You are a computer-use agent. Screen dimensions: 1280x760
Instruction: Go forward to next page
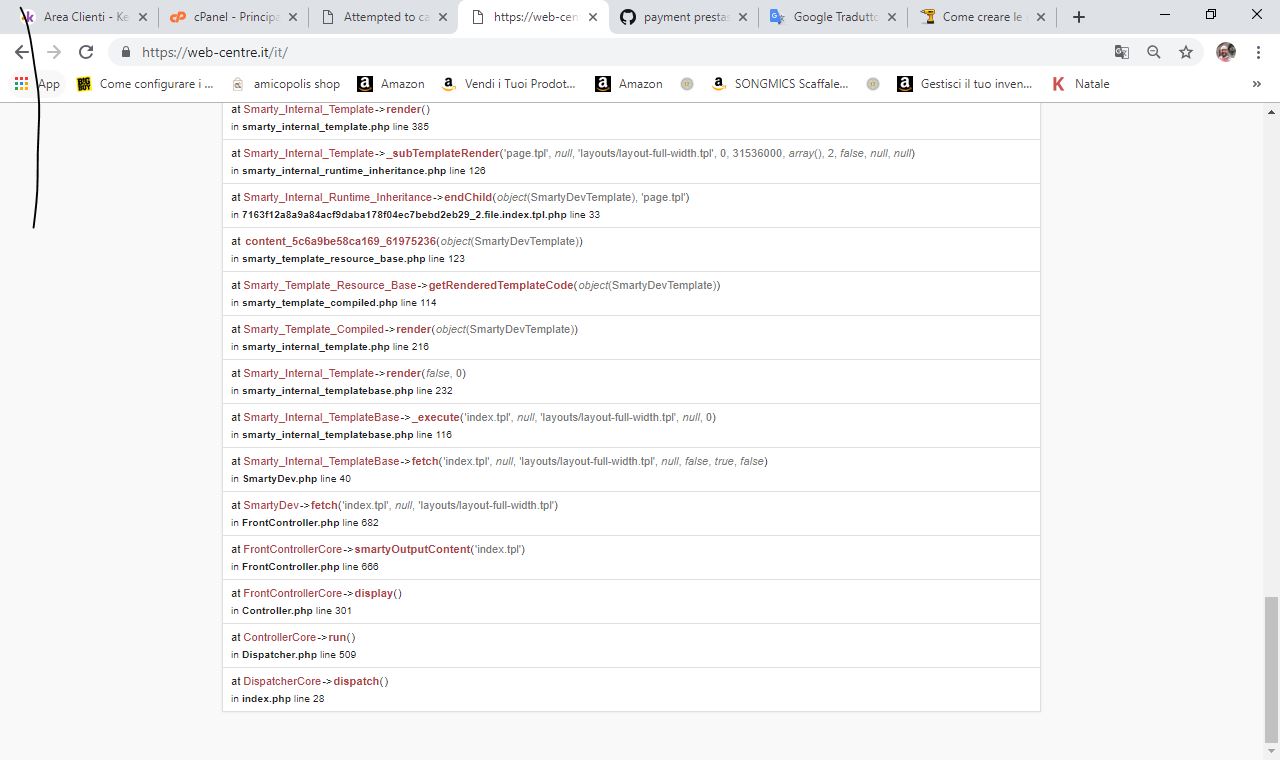tap(54, 52)
